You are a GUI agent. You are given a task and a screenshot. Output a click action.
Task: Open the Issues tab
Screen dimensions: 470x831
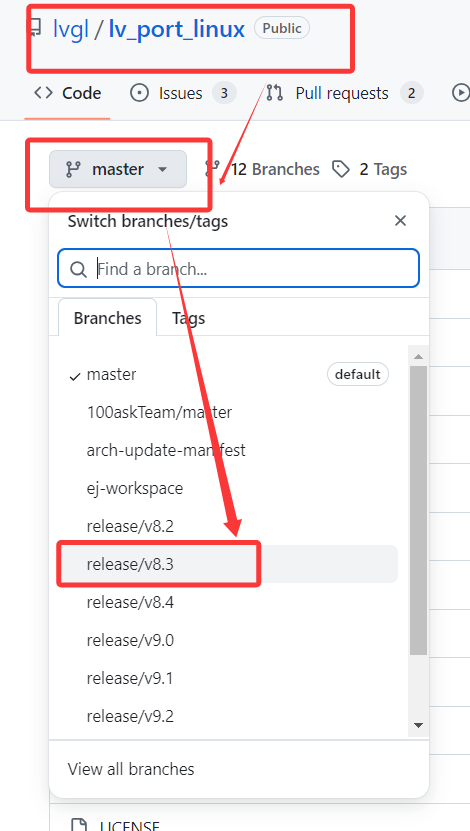tap(183, 93)
